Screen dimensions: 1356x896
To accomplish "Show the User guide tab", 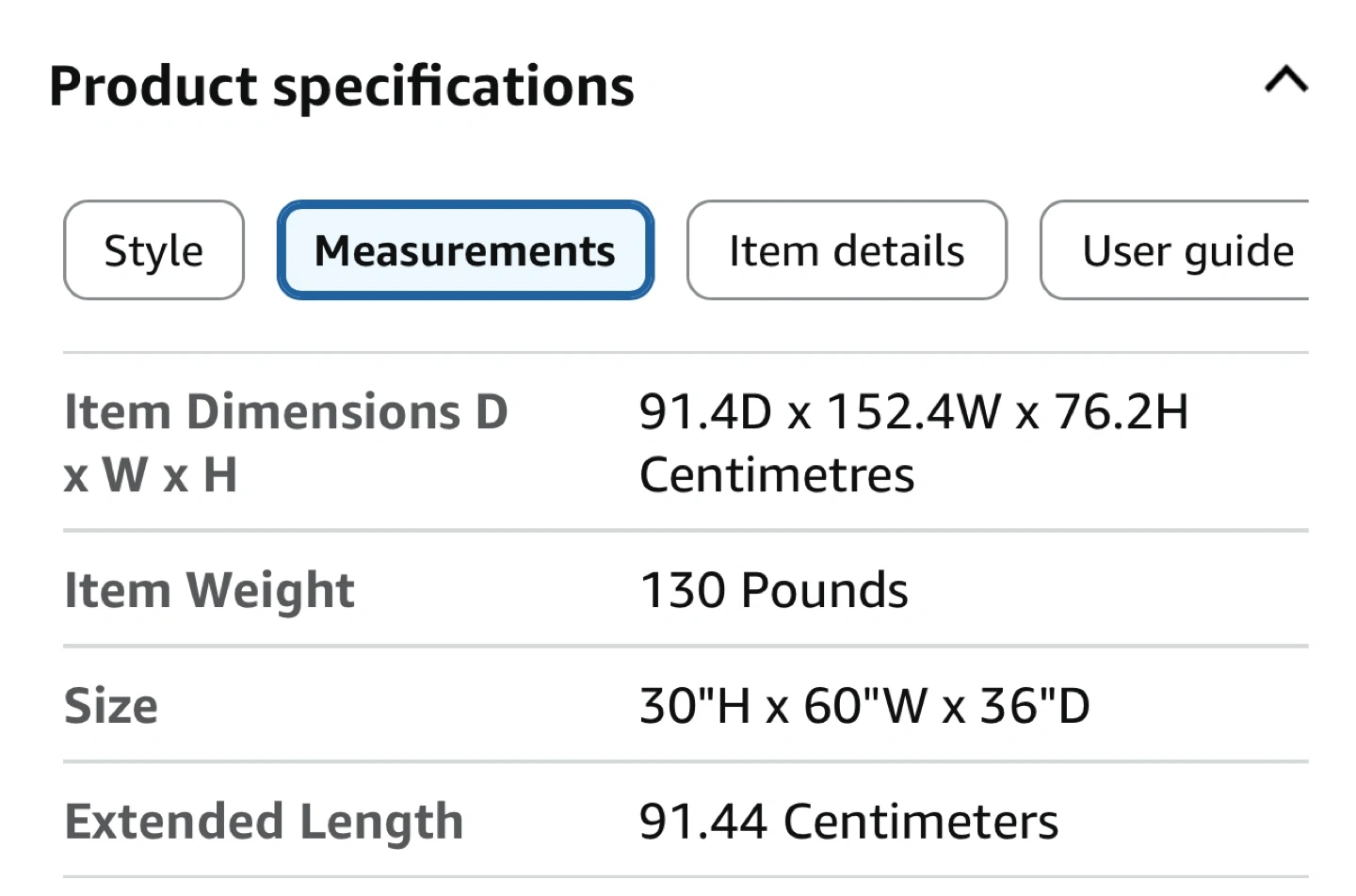I will [1186, 250].
